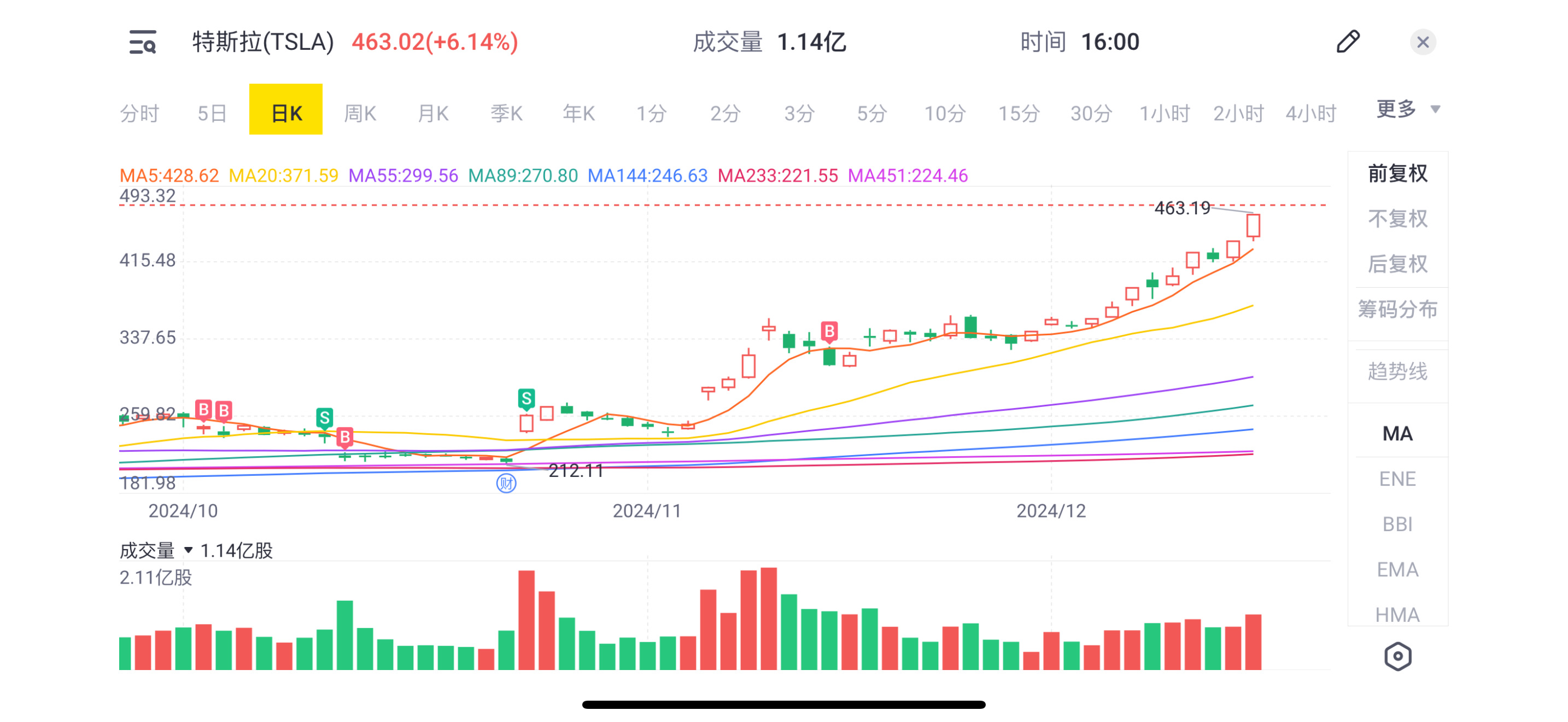
Task: Select the 3分 interval
Action: [799, 113]
